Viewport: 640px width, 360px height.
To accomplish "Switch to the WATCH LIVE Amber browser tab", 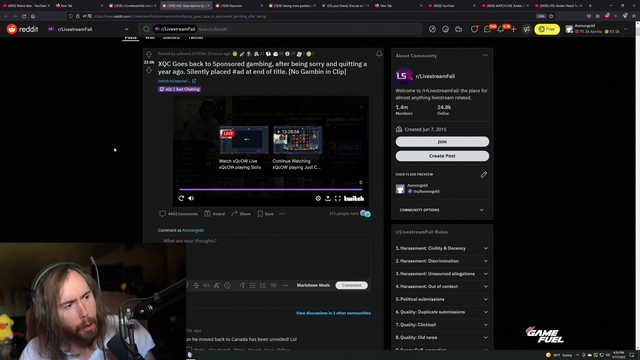I will (505, 6).
